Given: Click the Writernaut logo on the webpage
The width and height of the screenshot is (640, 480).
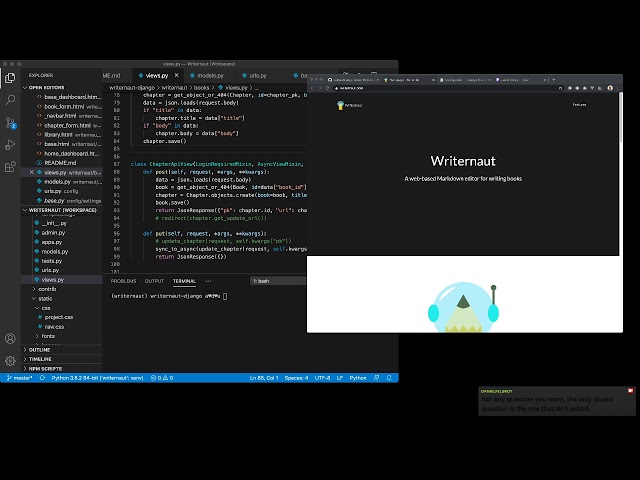Looking at the screenshot, I should click(x=350, y=105).
